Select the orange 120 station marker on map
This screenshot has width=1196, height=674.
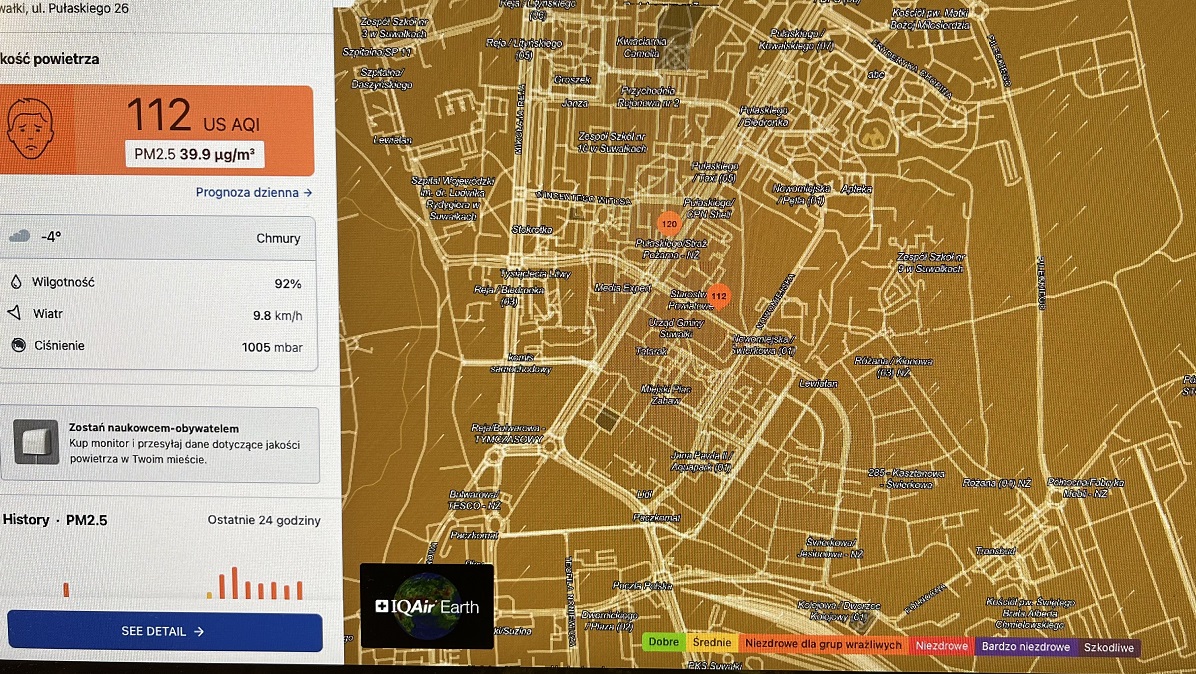coord(669,224)
